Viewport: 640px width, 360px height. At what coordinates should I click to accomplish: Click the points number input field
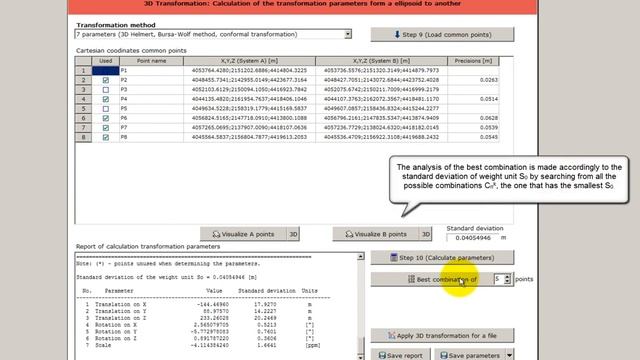coord(498,279)
